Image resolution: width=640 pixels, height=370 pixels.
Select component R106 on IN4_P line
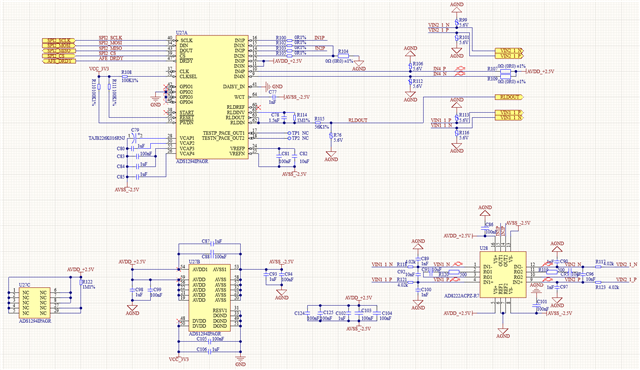411,66
